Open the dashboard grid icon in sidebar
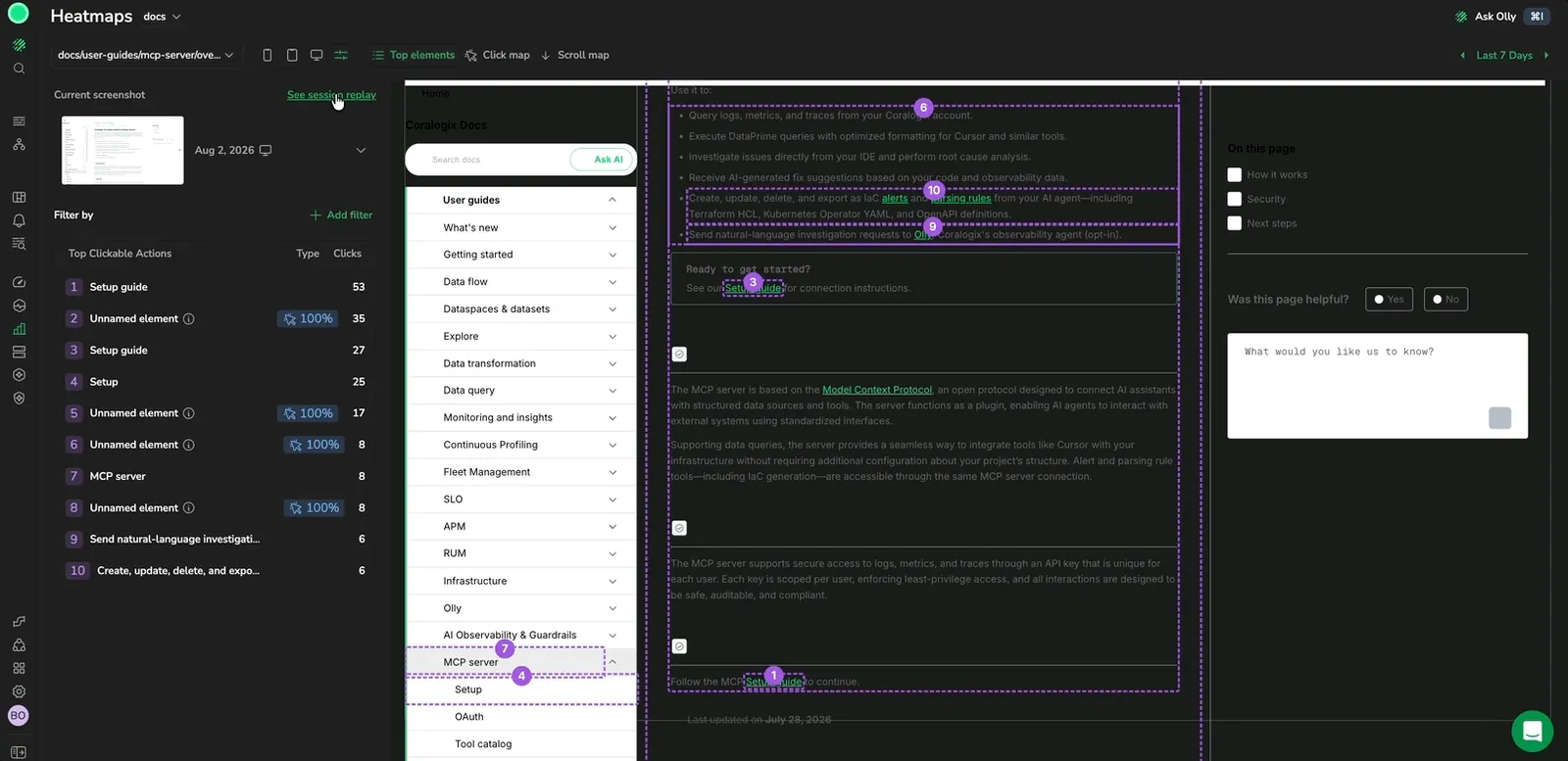Screen dimensions: 1568x761 [x=19, y=197]
